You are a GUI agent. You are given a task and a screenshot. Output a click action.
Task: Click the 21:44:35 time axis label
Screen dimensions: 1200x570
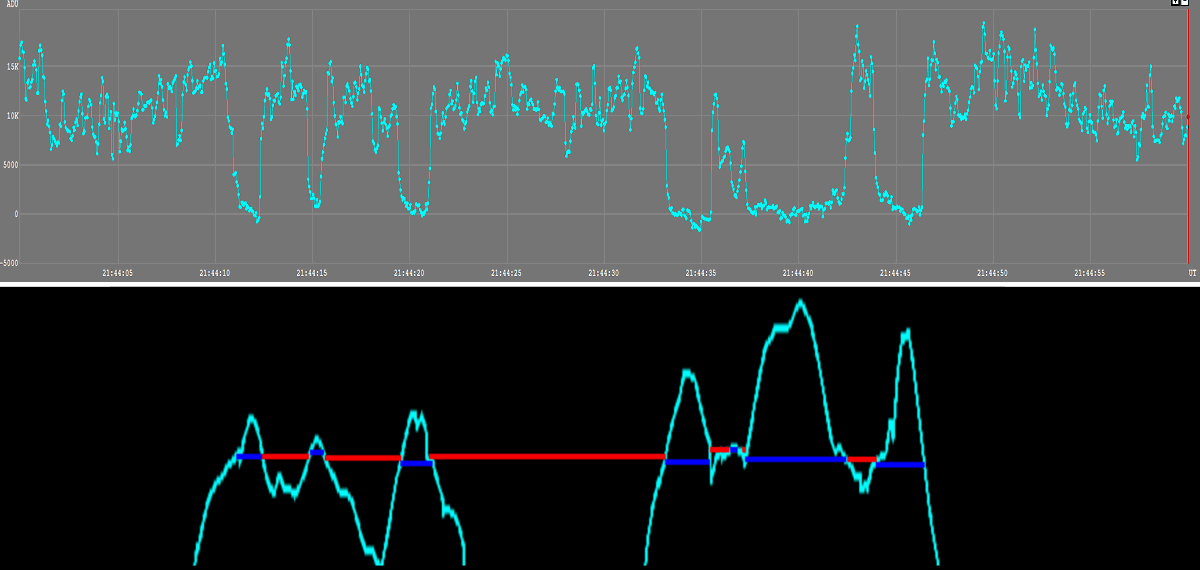pyautogui.click(x=700, y=272)
